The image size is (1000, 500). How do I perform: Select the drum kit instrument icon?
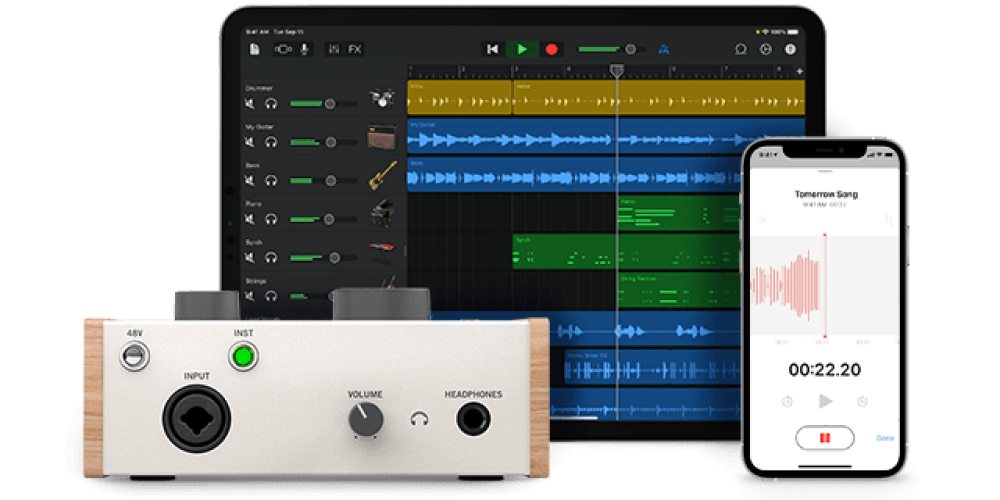tap(381, 98)
